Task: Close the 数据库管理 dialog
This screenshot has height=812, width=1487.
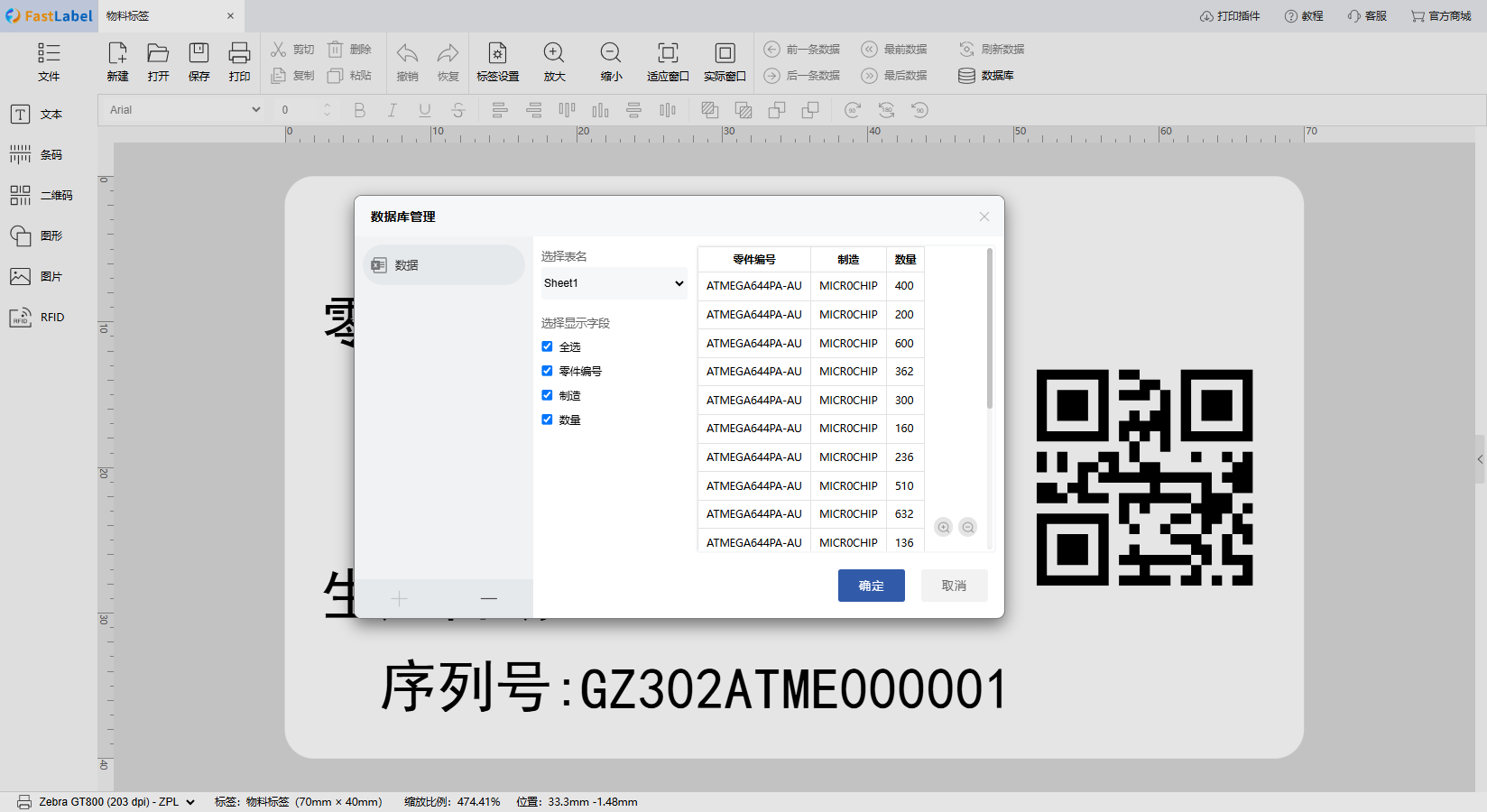Action: point(984,217)
